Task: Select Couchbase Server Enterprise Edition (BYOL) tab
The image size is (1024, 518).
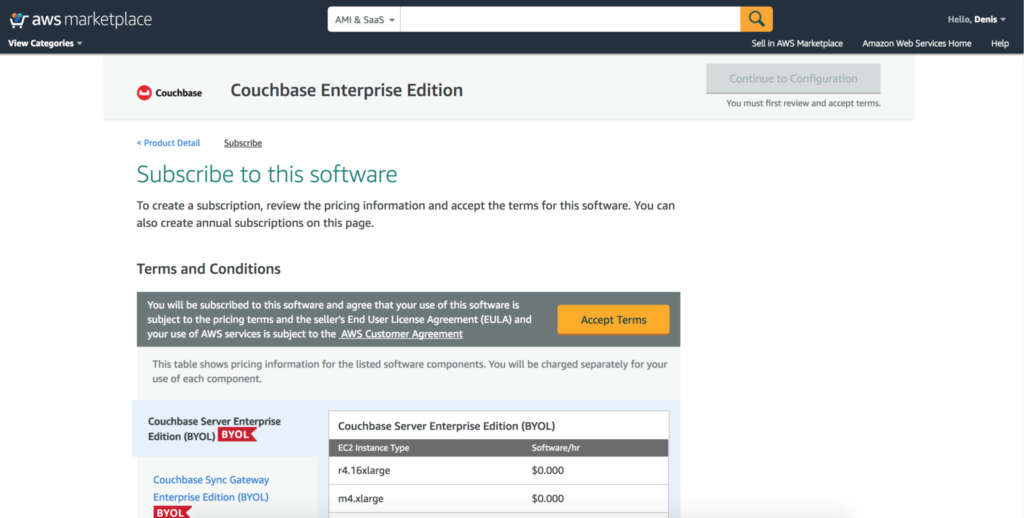Action: tap(225, 429)
